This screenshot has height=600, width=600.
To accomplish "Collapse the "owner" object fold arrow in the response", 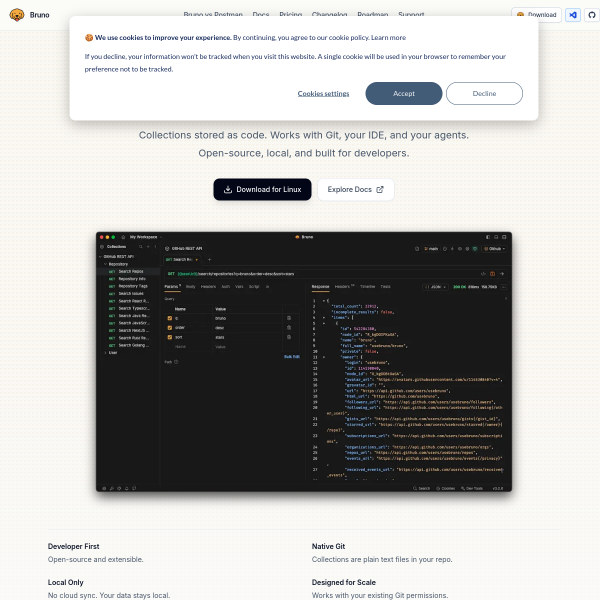I will point(324,357).
